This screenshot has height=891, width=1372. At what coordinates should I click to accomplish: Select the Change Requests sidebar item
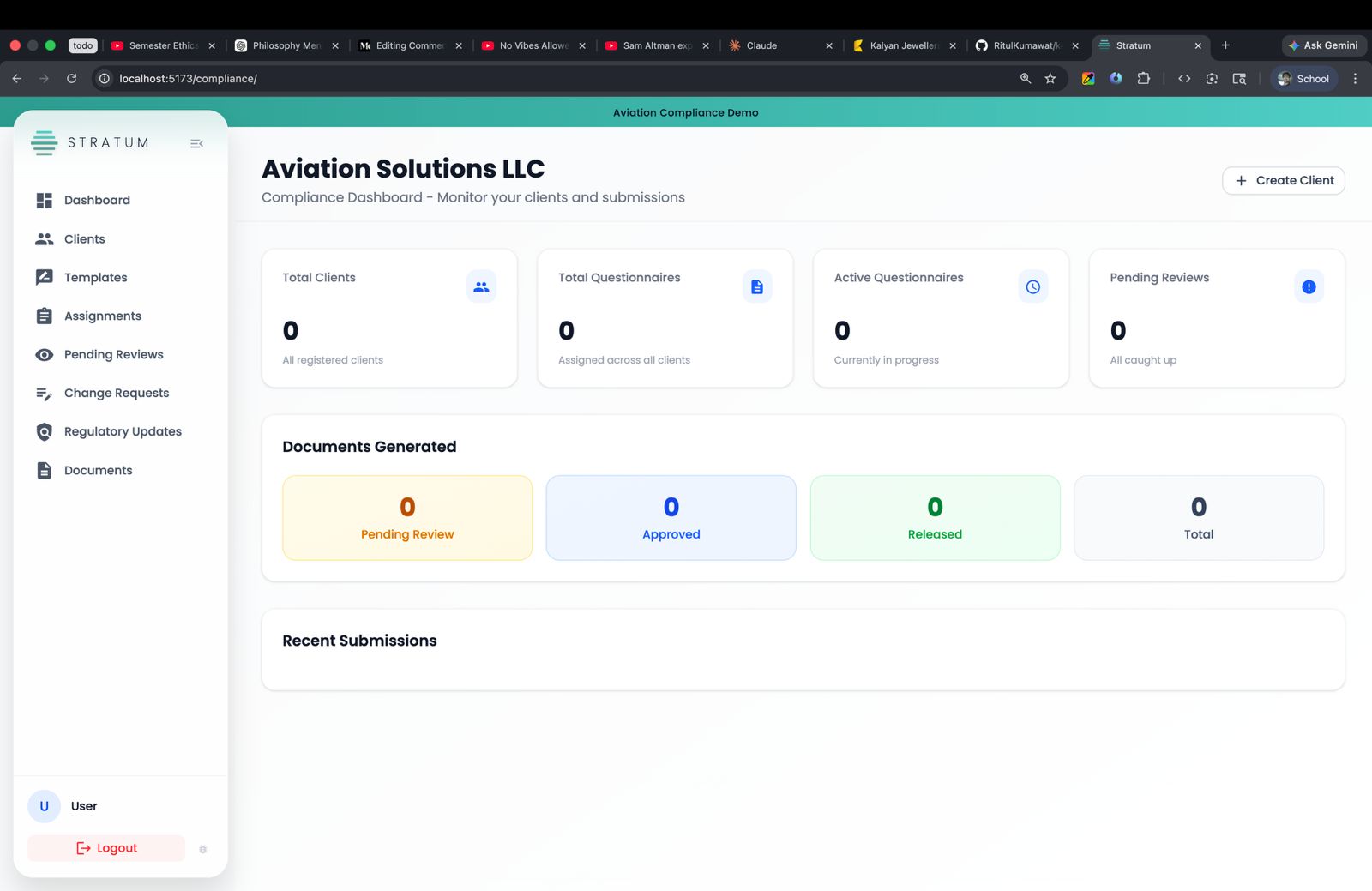(116, 393)
